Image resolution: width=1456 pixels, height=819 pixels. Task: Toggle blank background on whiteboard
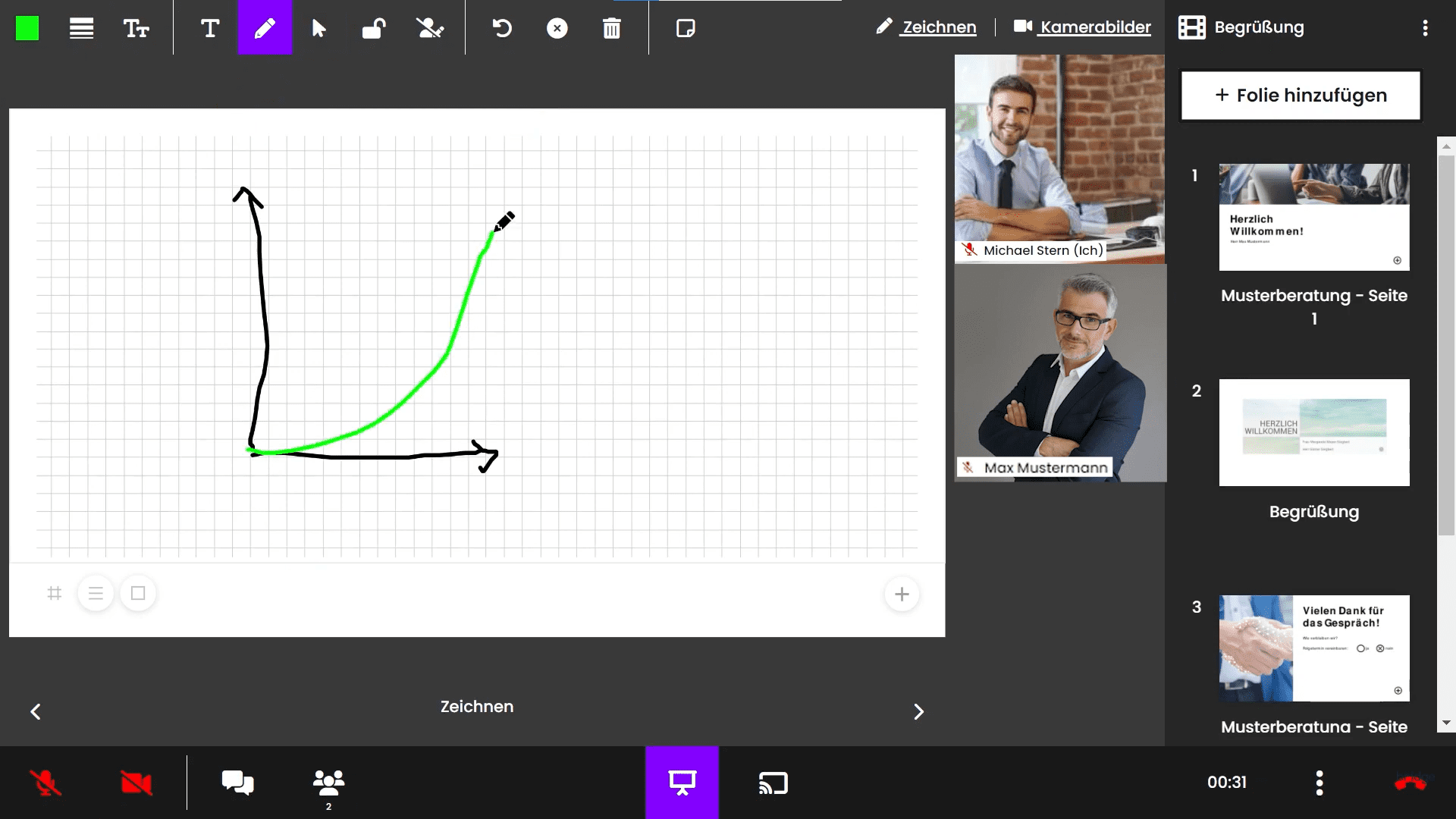tap(138, 593)
